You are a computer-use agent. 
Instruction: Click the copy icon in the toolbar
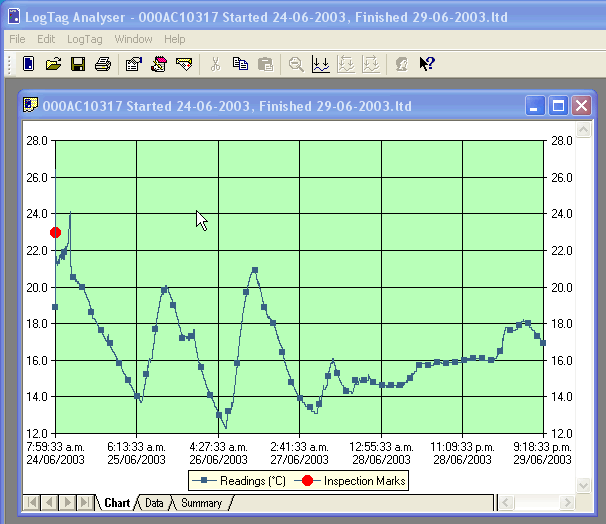240,64
